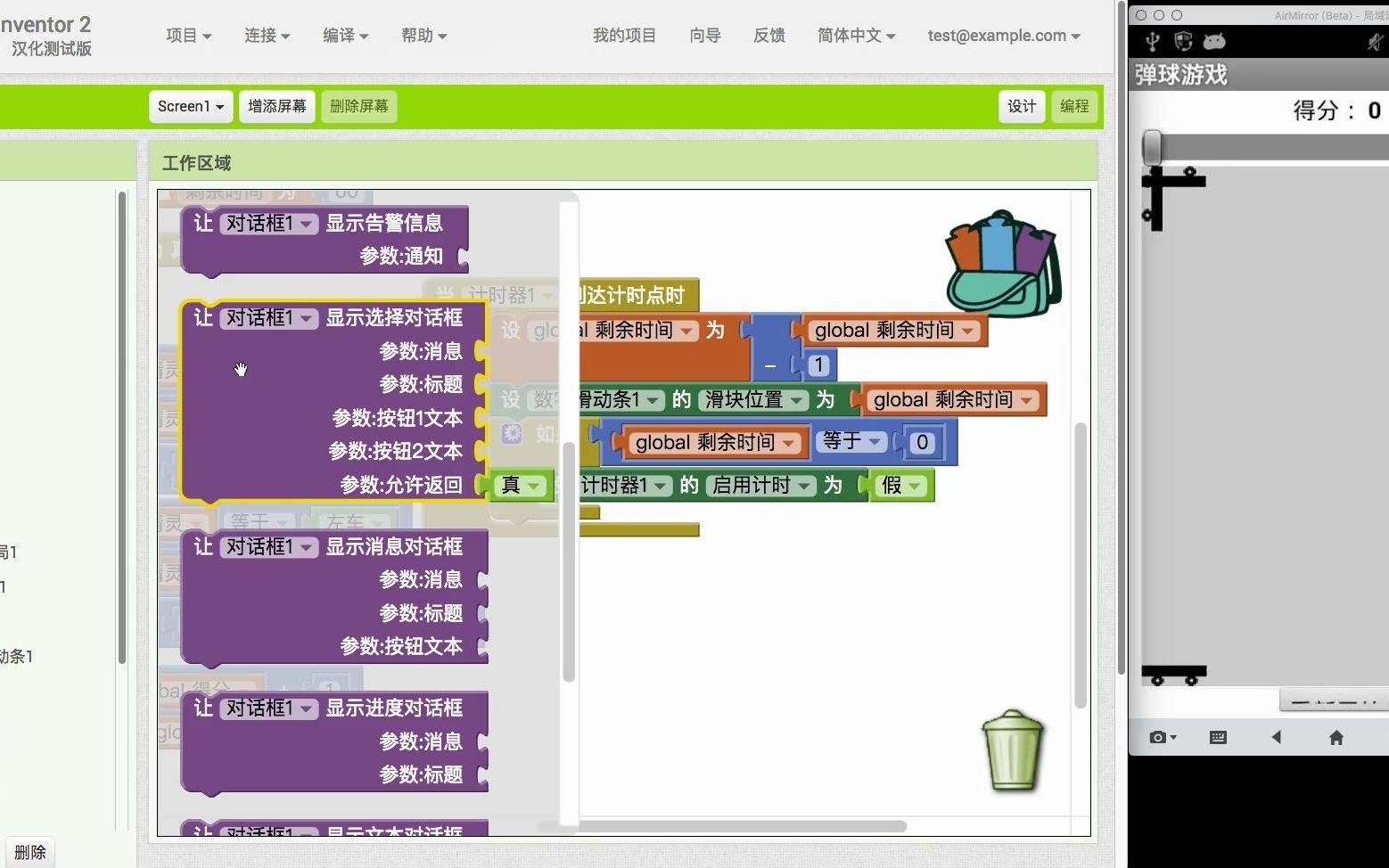Show the on-screen keyboard icon in AirMirror
The image size is (1389, 868).
pyautogui.click(x=1217, y=737)
